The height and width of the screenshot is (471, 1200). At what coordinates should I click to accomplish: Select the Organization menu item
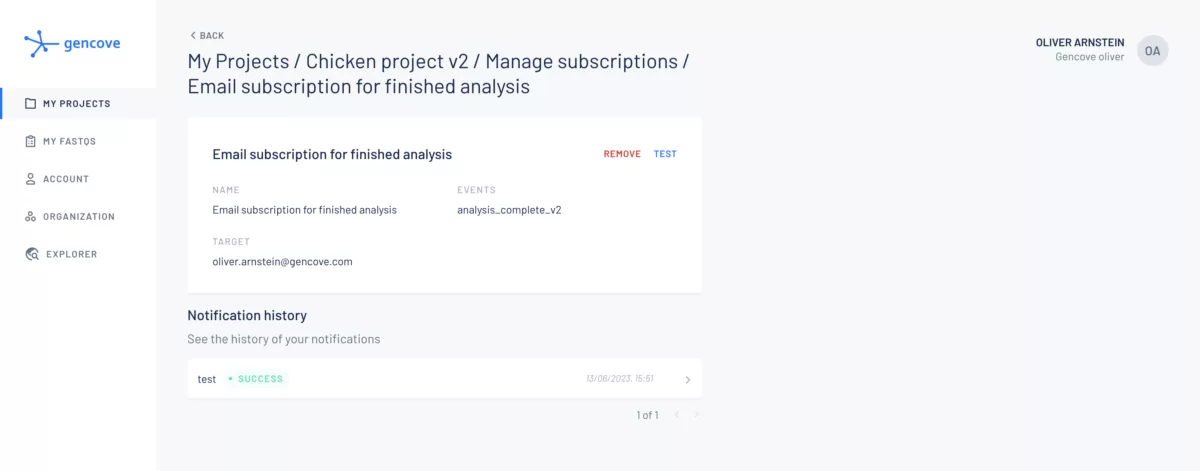[x=79, y=217]
